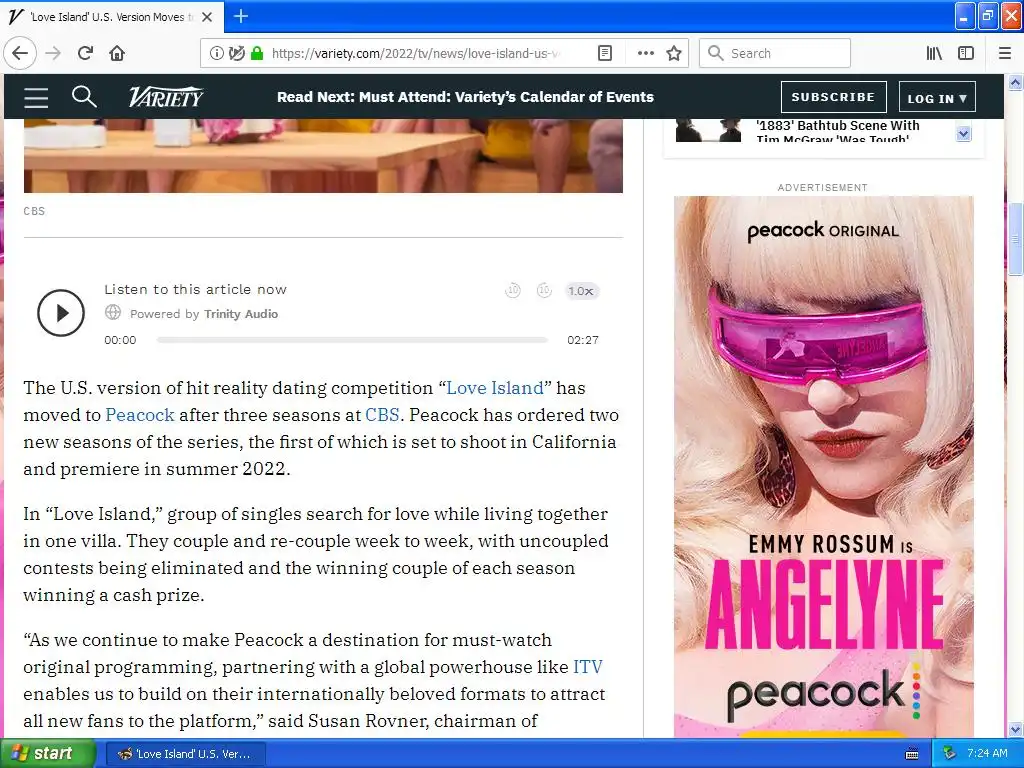1024x768 pixels.
Task: Click the Firefox search box
Action: point(775,53)
